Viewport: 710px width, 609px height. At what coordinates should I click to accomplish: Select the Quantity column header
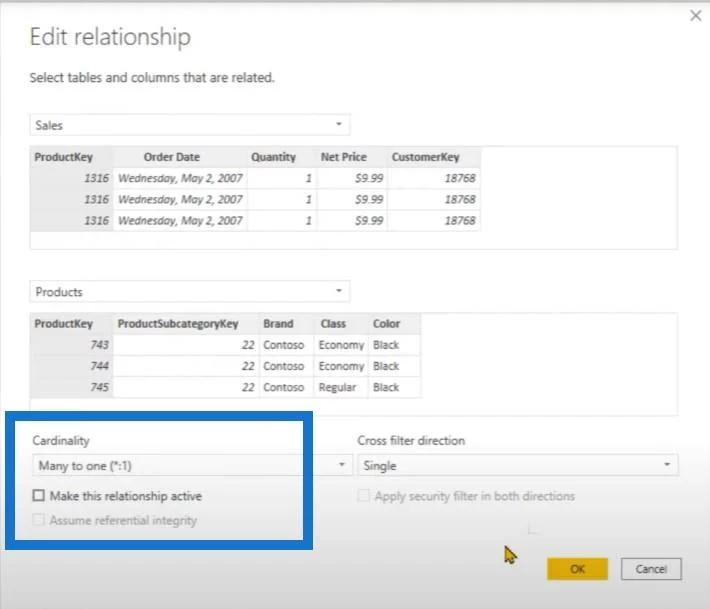click(282, 157)
